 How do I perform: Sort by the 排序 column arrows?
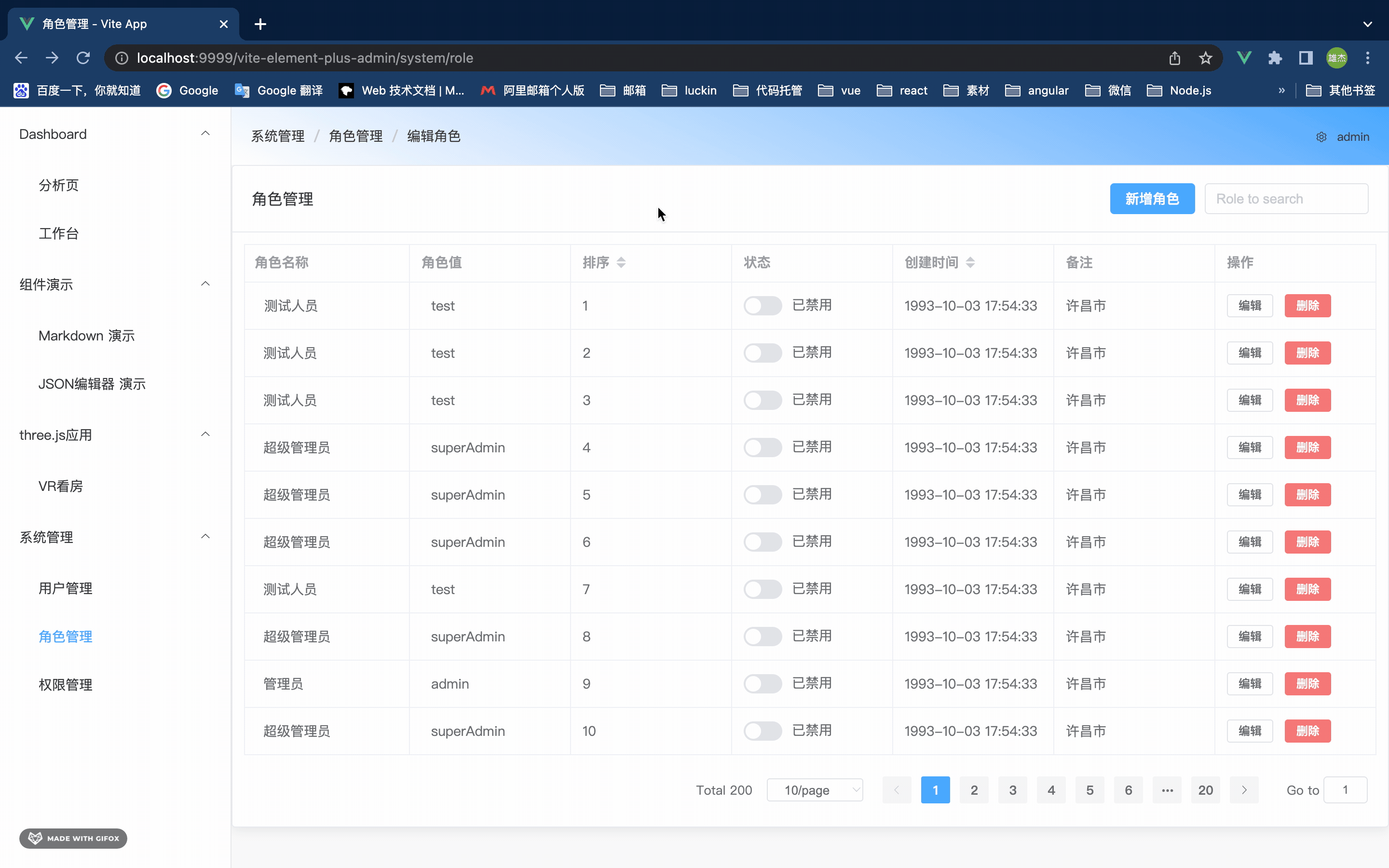coord(621,262)
